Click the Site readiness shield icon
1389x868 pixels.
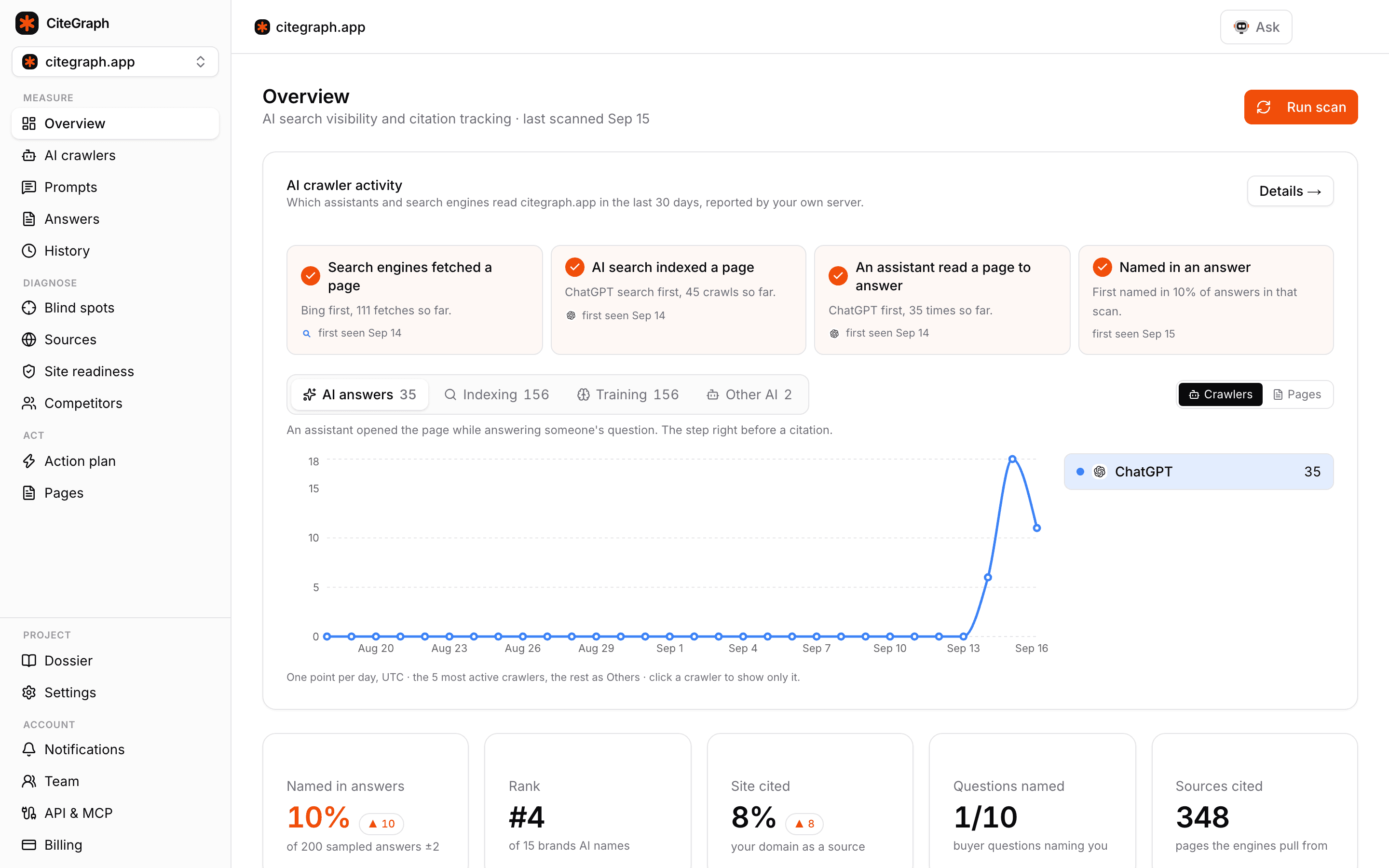[29, 371]
